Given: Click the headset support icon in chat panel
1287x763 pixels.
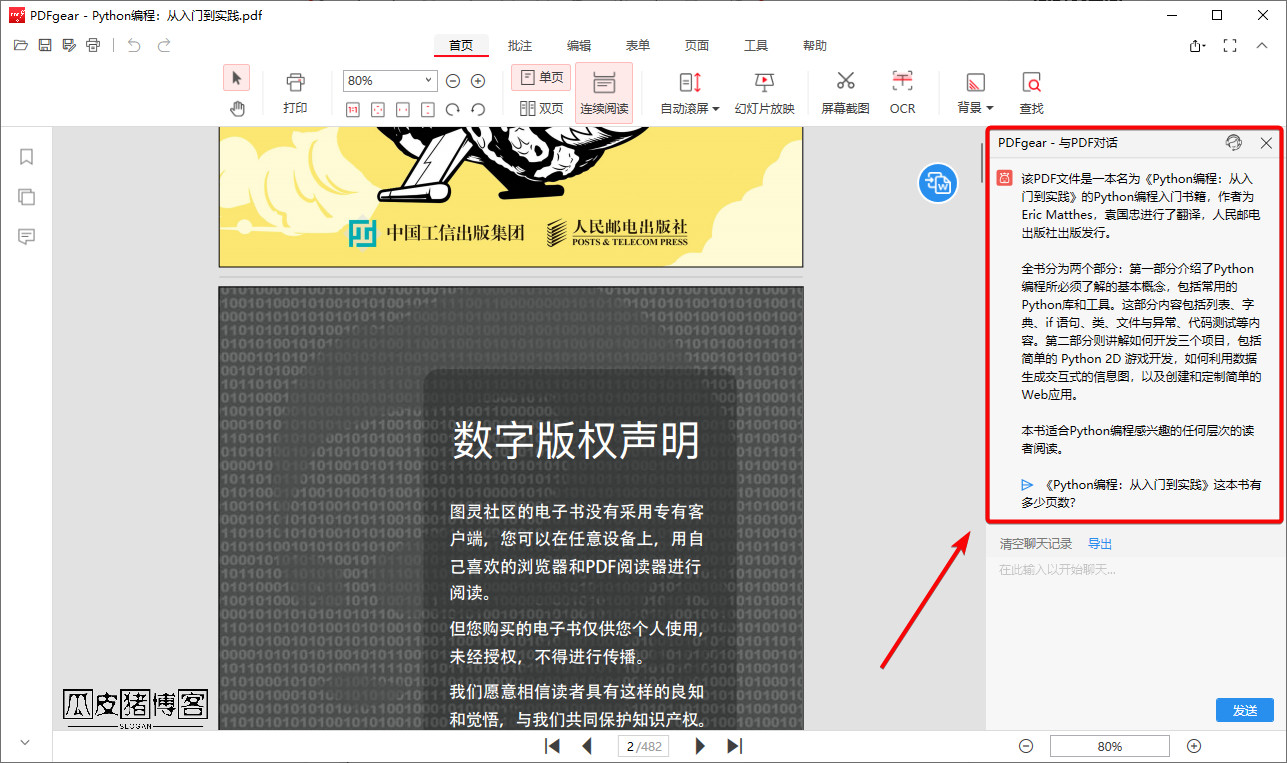Looking at the screenshot, I should click(1234, 143).
